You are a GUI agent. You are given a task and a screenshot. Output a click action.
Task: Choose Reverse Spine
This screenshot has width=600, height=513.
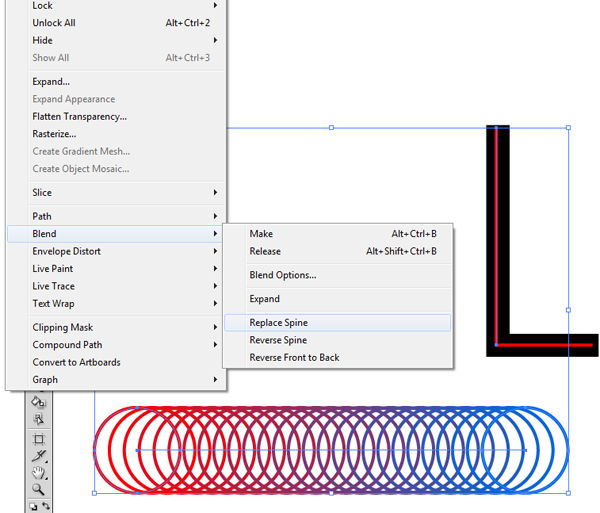[338, 340]
